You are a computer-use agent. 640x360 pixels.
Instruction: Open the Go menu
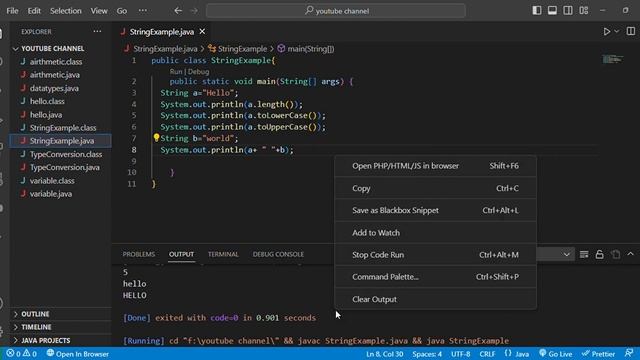click(x=122, y=11)
